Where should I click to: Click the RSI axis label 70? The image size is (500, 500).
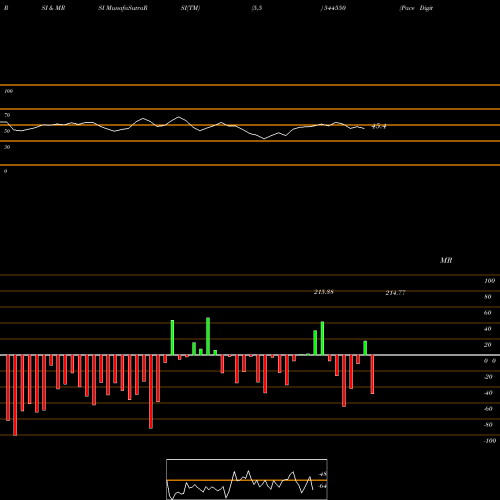click(7, 115)
